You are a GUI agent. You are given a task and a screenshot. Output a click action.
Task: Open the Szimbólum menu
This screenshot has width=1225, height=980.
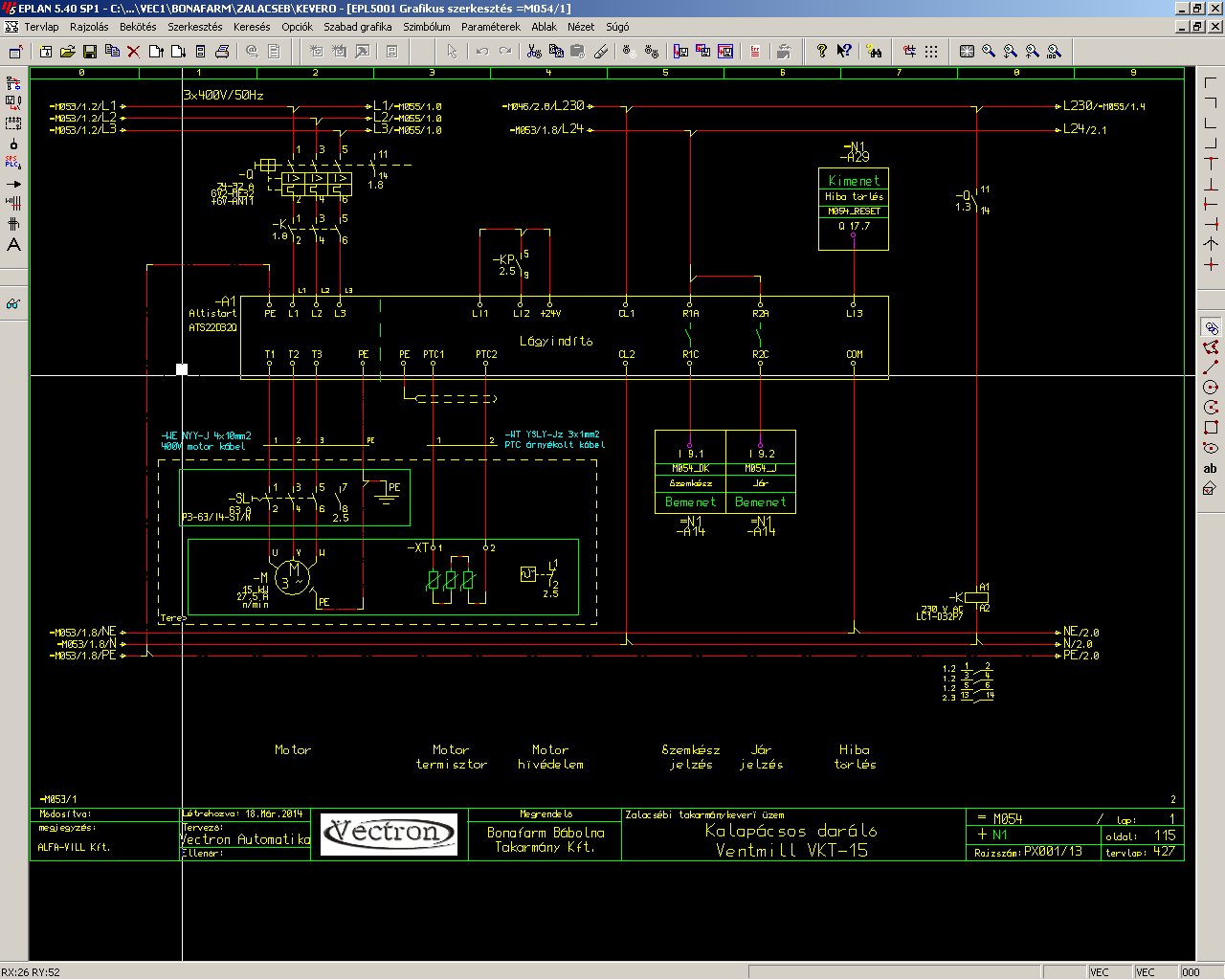pos(426,27)
